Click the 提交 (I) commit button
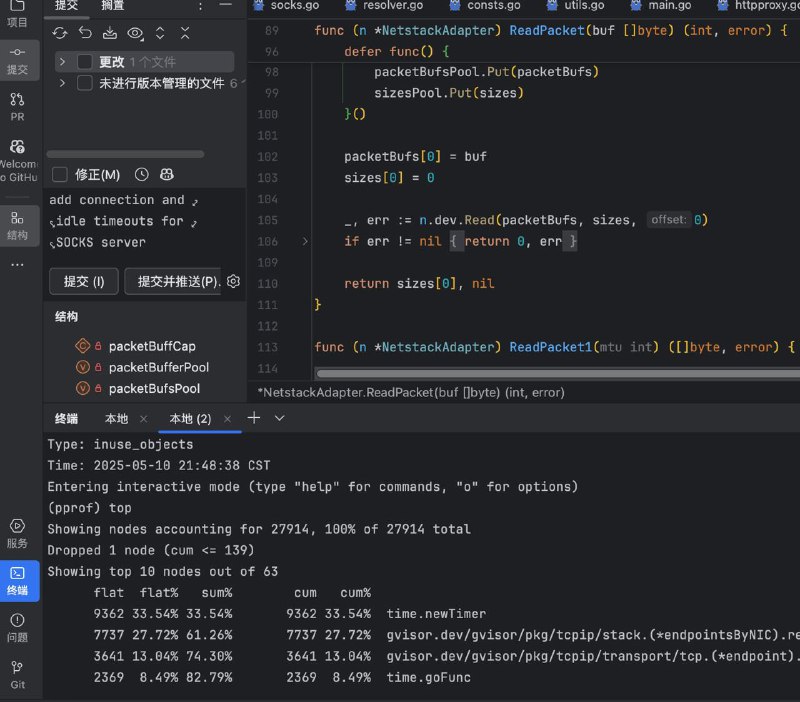The width and height of the screenshot is (800, 702). 84,281
